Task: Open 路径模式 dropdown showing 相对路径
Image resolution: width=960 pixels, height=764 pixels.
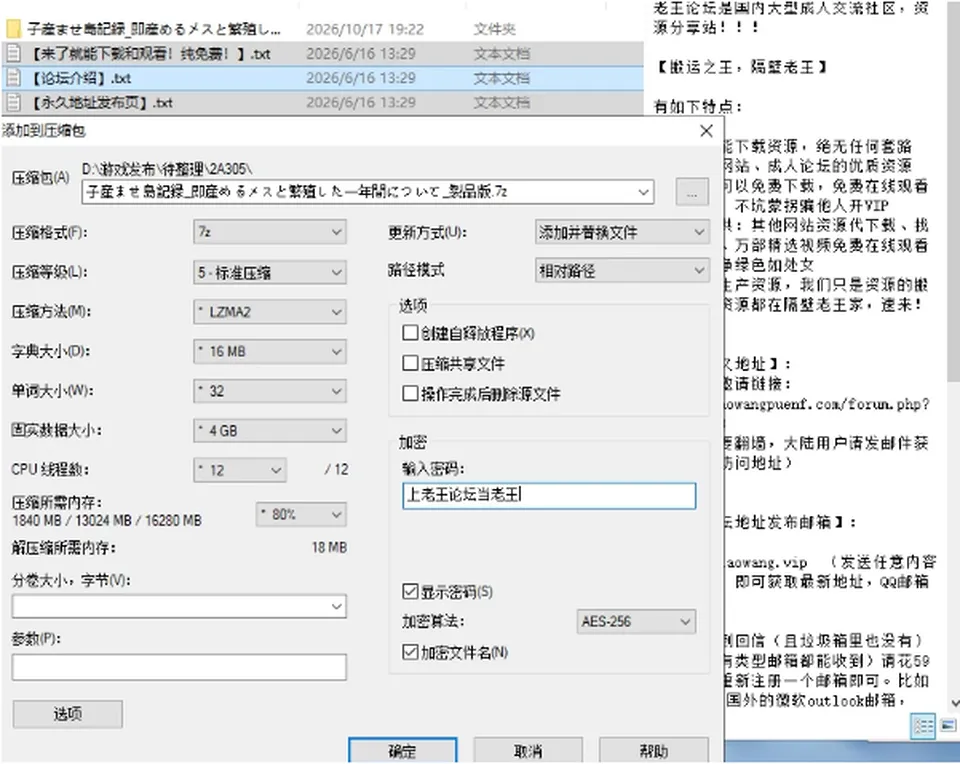Action: tap(622, 270)
